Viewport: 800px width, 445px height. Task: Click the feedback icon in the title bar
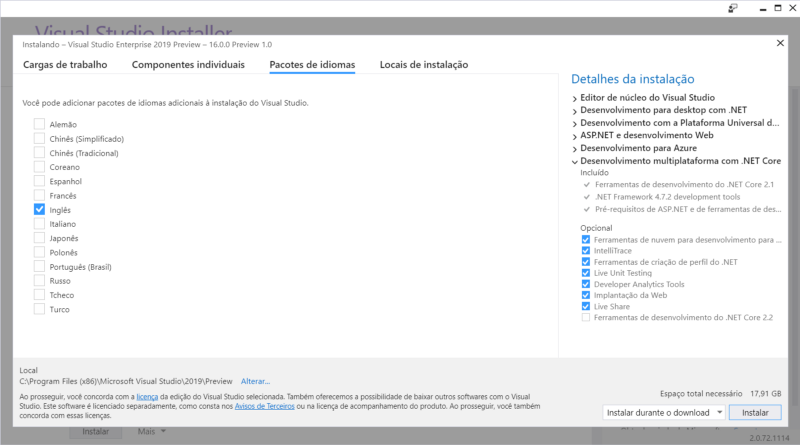[x=733, y=8]
